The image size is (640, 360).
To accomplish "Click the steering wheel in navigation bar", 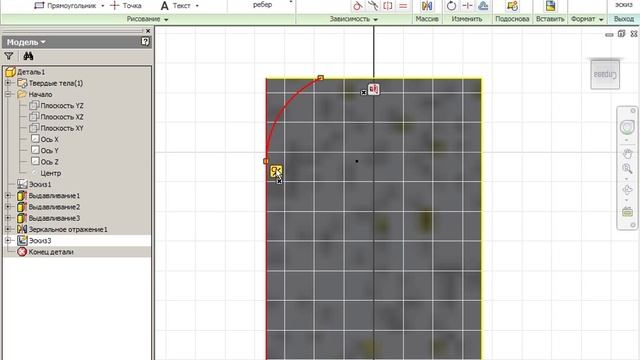I will pos(627,127).
